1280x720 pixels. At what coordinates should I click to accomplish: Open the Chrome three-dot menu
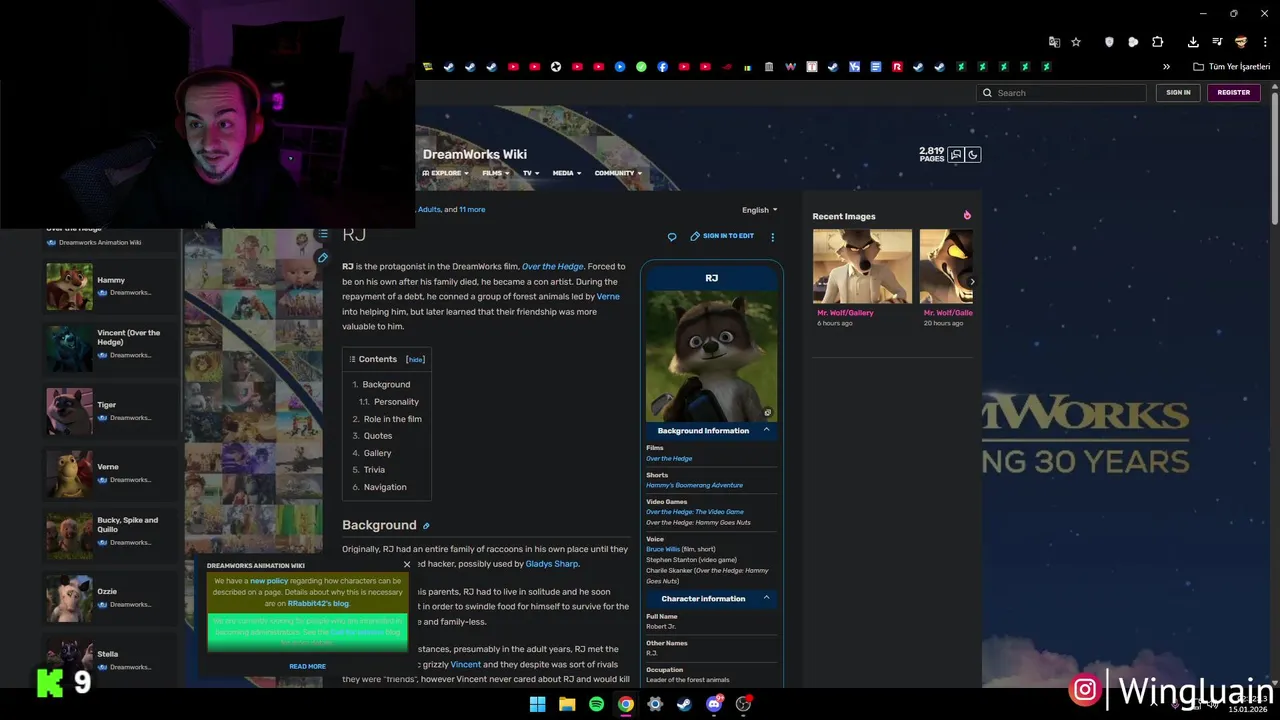[1263, 42]
